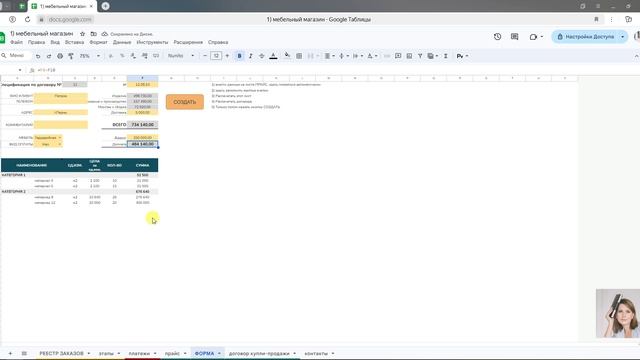Screen dimensions: 640x360
Task: Switch to РЕЕСТР ЗАКАЗОВ sheet tab
Action: tap(61, 353)
